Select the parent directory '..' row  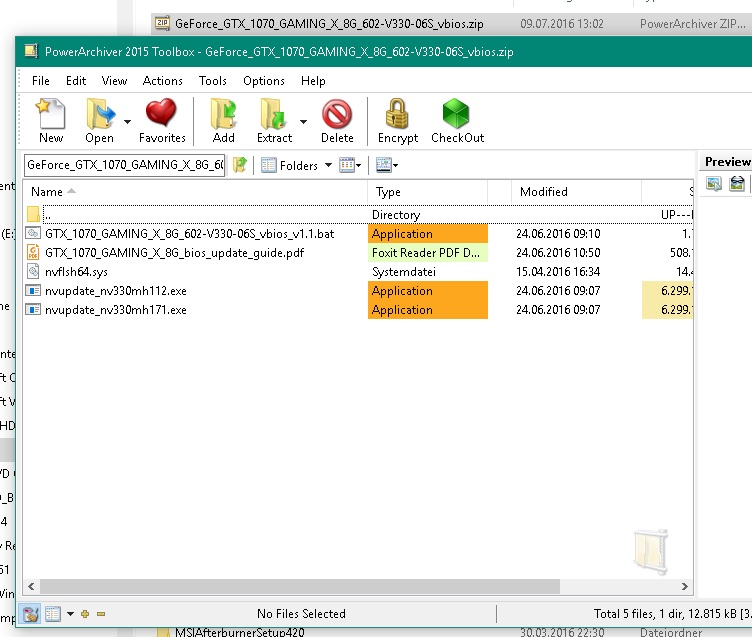(358, 214)
